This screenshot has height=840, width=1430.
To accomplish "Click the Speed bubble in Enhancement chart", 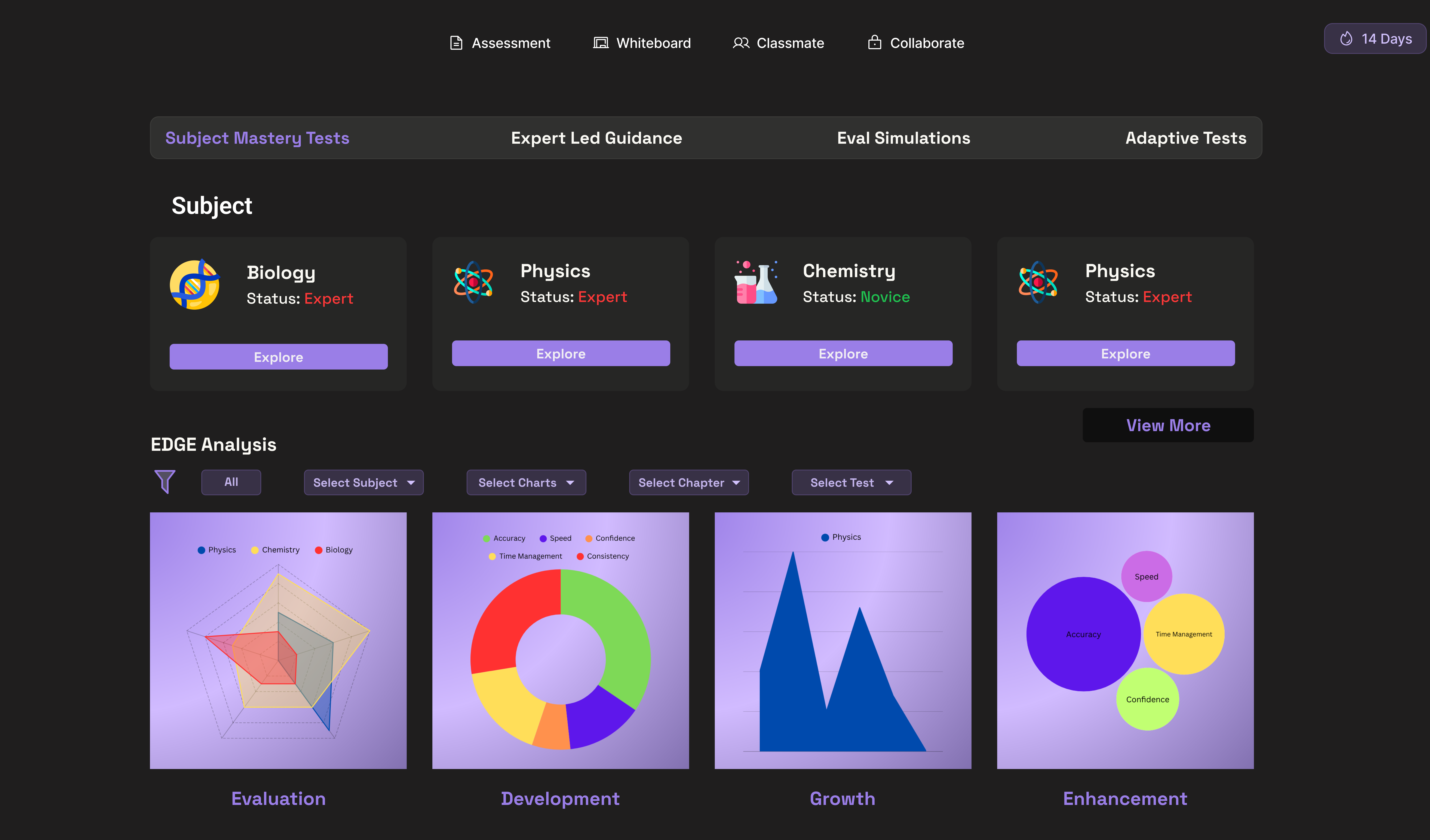I will (x=1146, y=576).
